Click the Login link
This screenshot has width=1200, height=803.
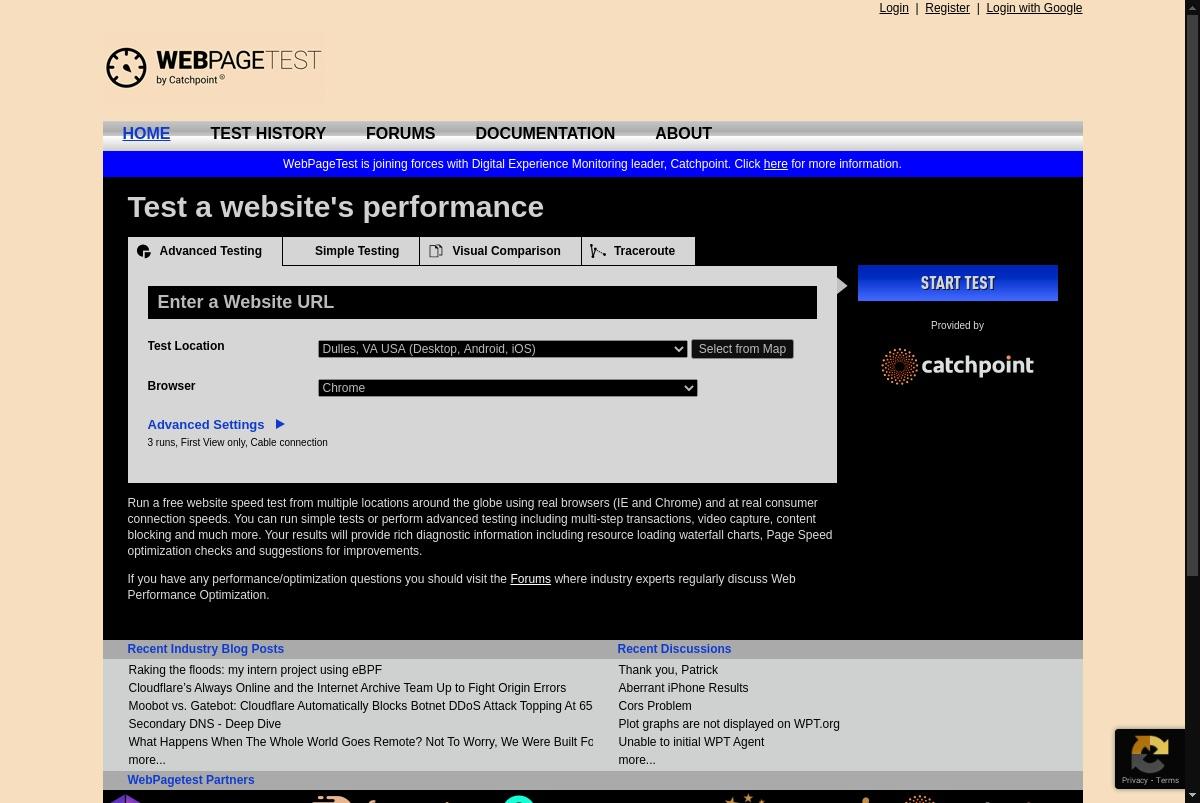894,8
